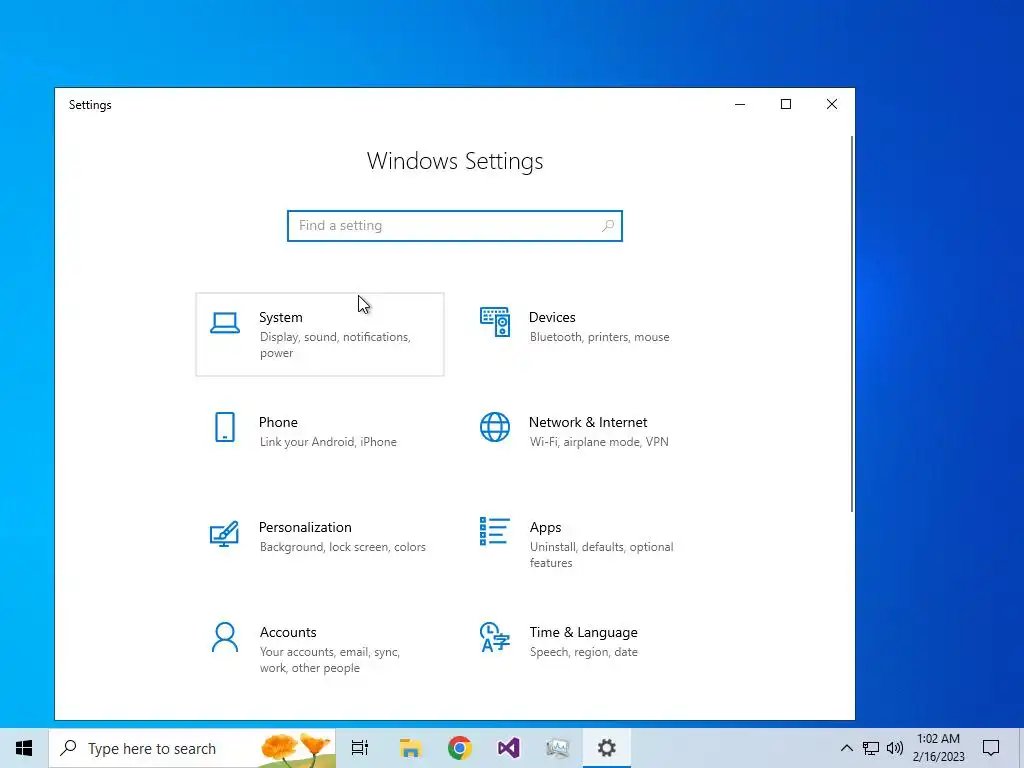Open the System settings laptop icon
Image resolution: width=1024 pixels, height=768 pixels.
tap(225, 323)
